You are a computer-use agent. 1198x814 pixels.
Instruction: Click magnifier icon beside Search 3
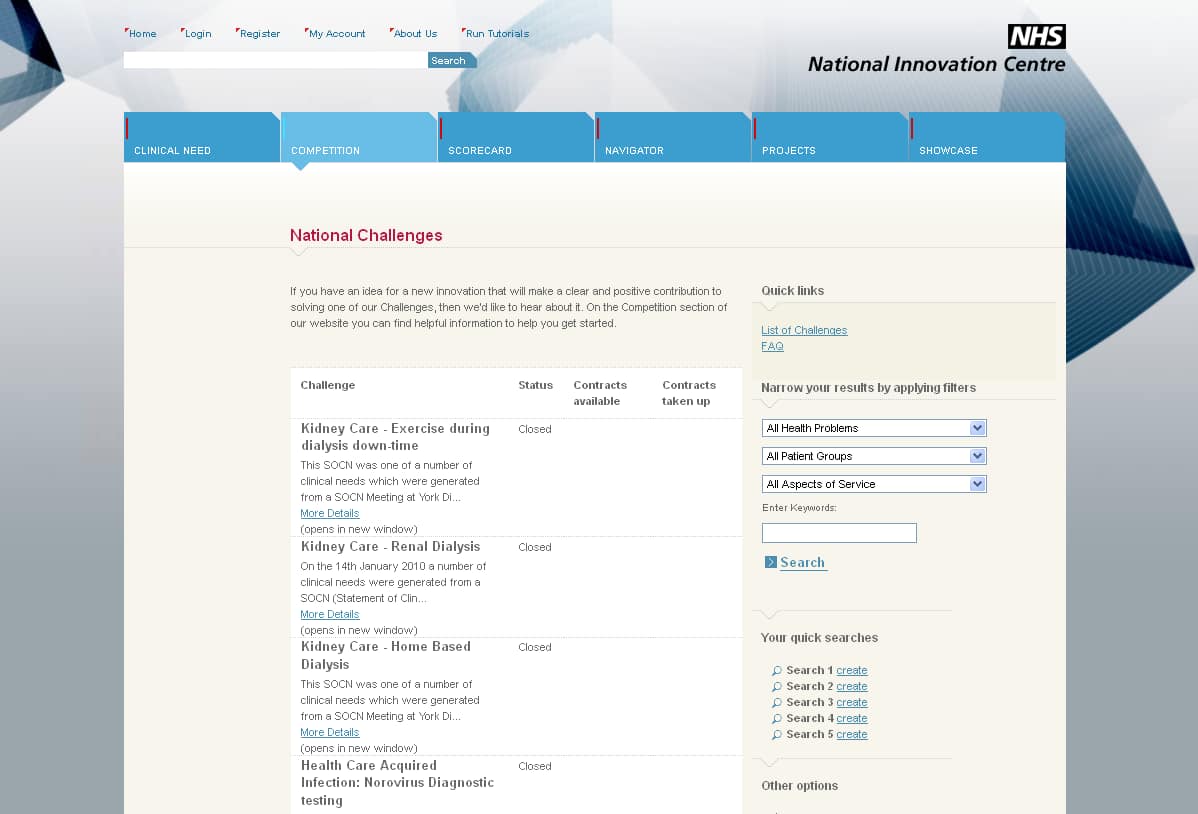pyautogui.click(x=777, y=703)
